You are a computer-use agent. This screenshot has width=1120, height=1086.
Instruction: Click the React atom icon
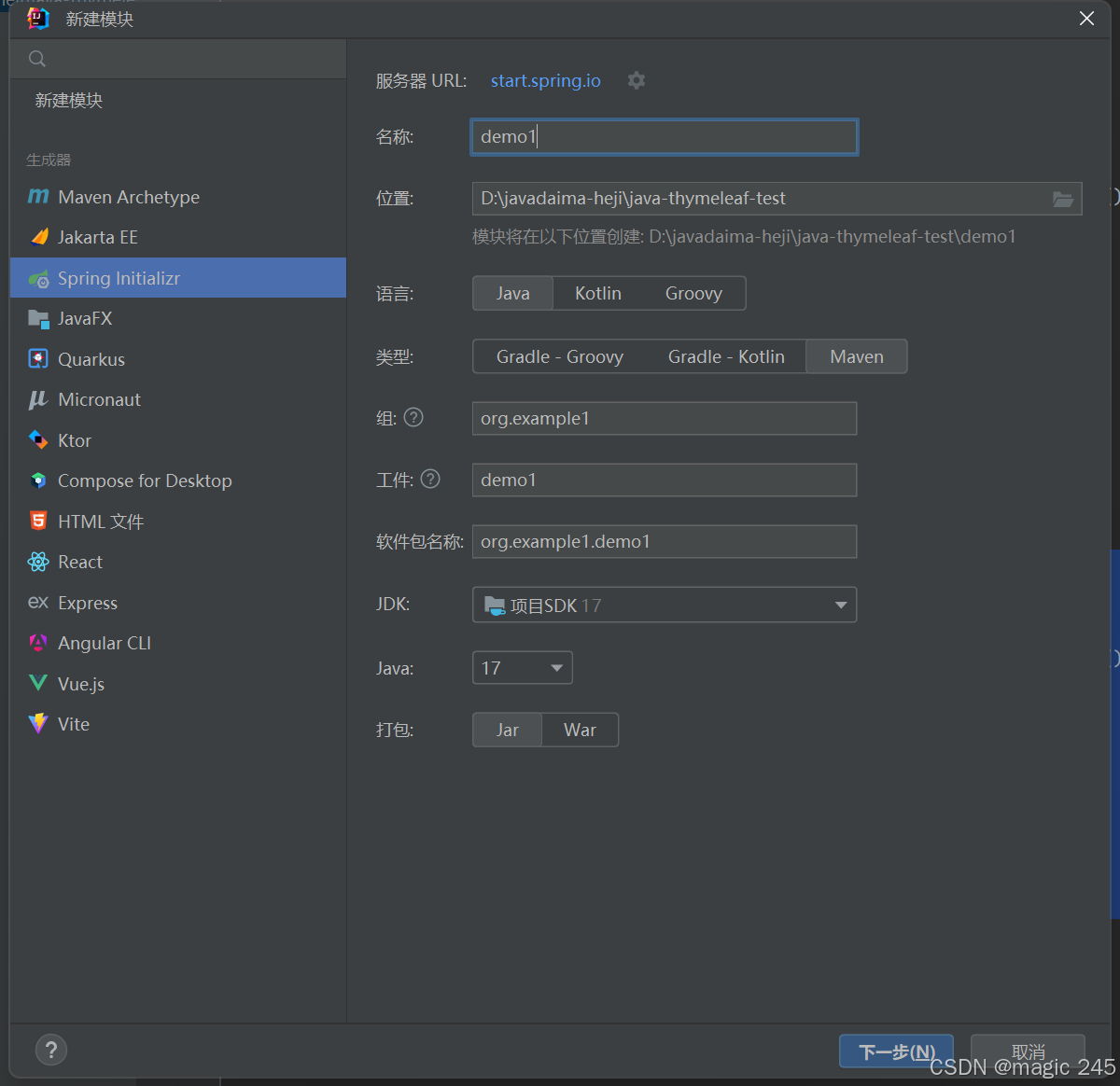[38, 562]
